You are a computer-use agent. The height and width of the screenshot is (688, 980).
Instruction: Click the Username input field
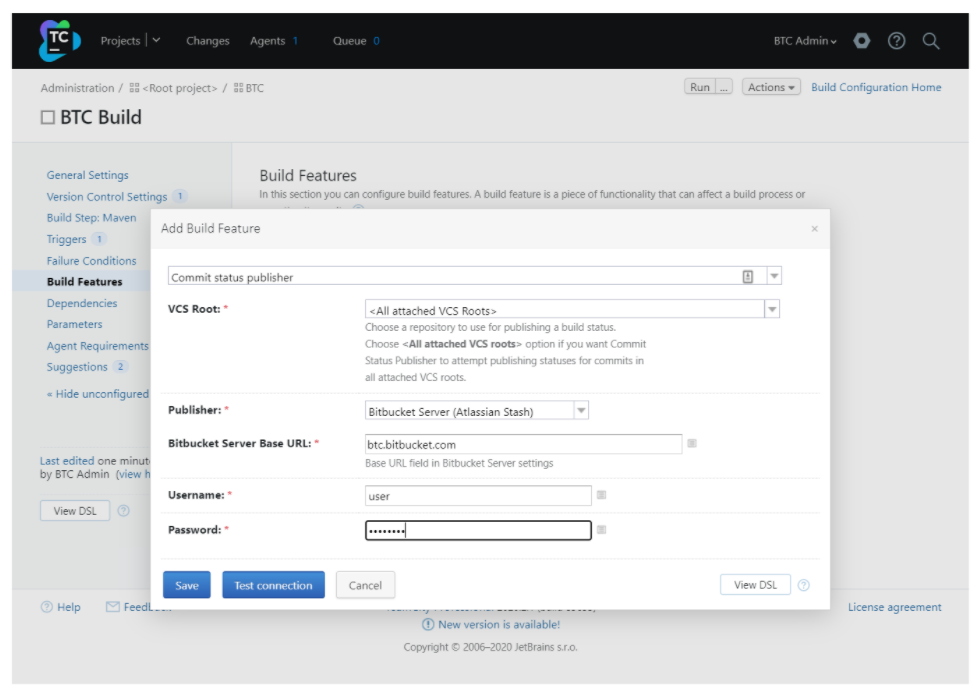click(x=478, y=496)
